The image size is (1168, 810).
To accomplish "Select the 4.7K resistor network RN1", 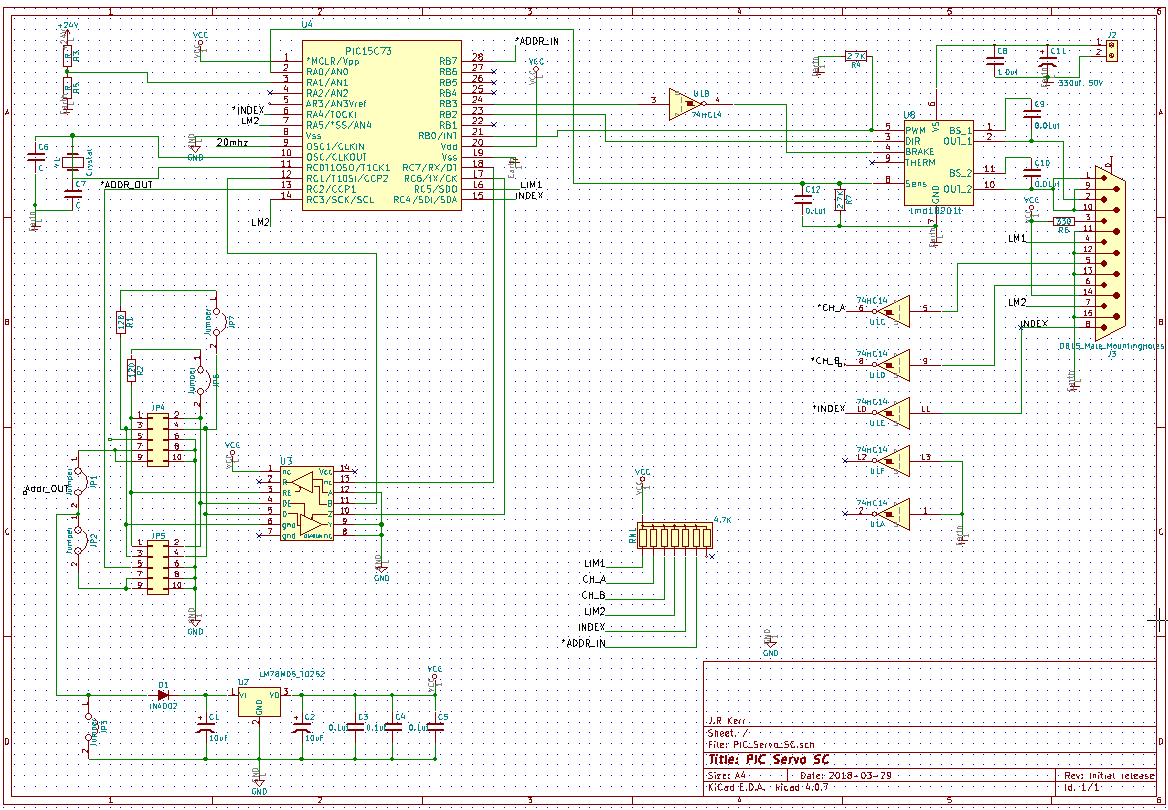I will tap(676, 536).
